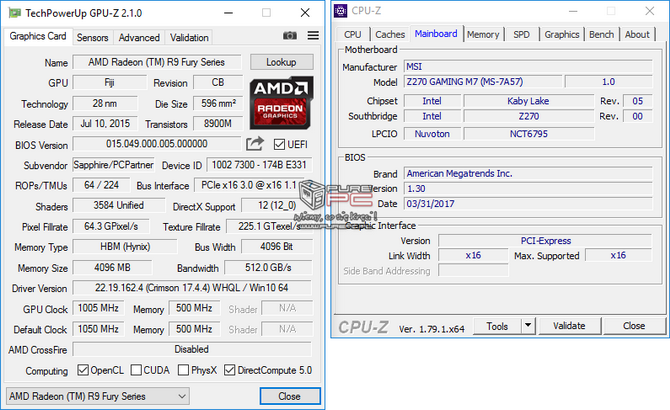Screen dimensions: 670x410
Task: Click the Pixel Fillrate 64.3 GPixel/s field
Action: coord(111,226)
